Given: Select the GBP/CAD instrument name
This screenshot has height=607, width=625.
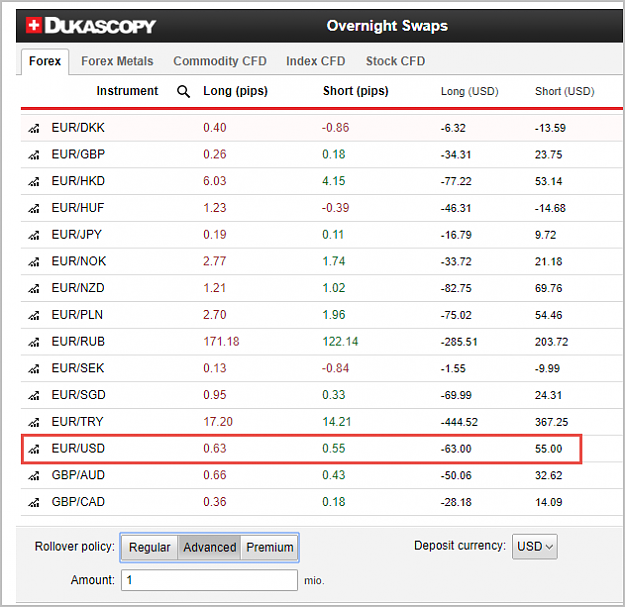Looking at the screenshot, I should point(78,502).
